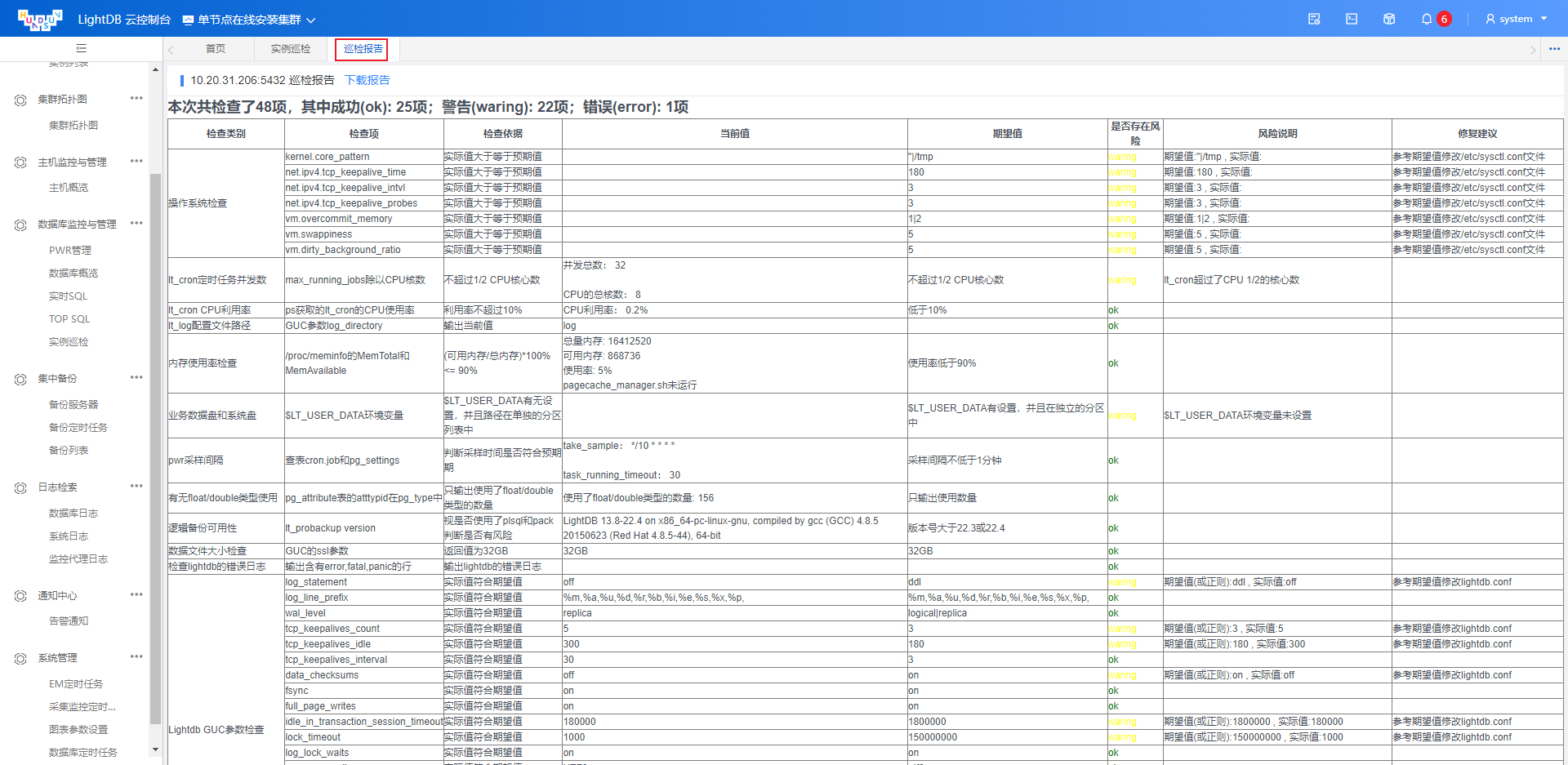1568x765 pixels.
Task: Click the tab bar right scroll arrow
Action: pyautogui.click(x=1533, y=50)
